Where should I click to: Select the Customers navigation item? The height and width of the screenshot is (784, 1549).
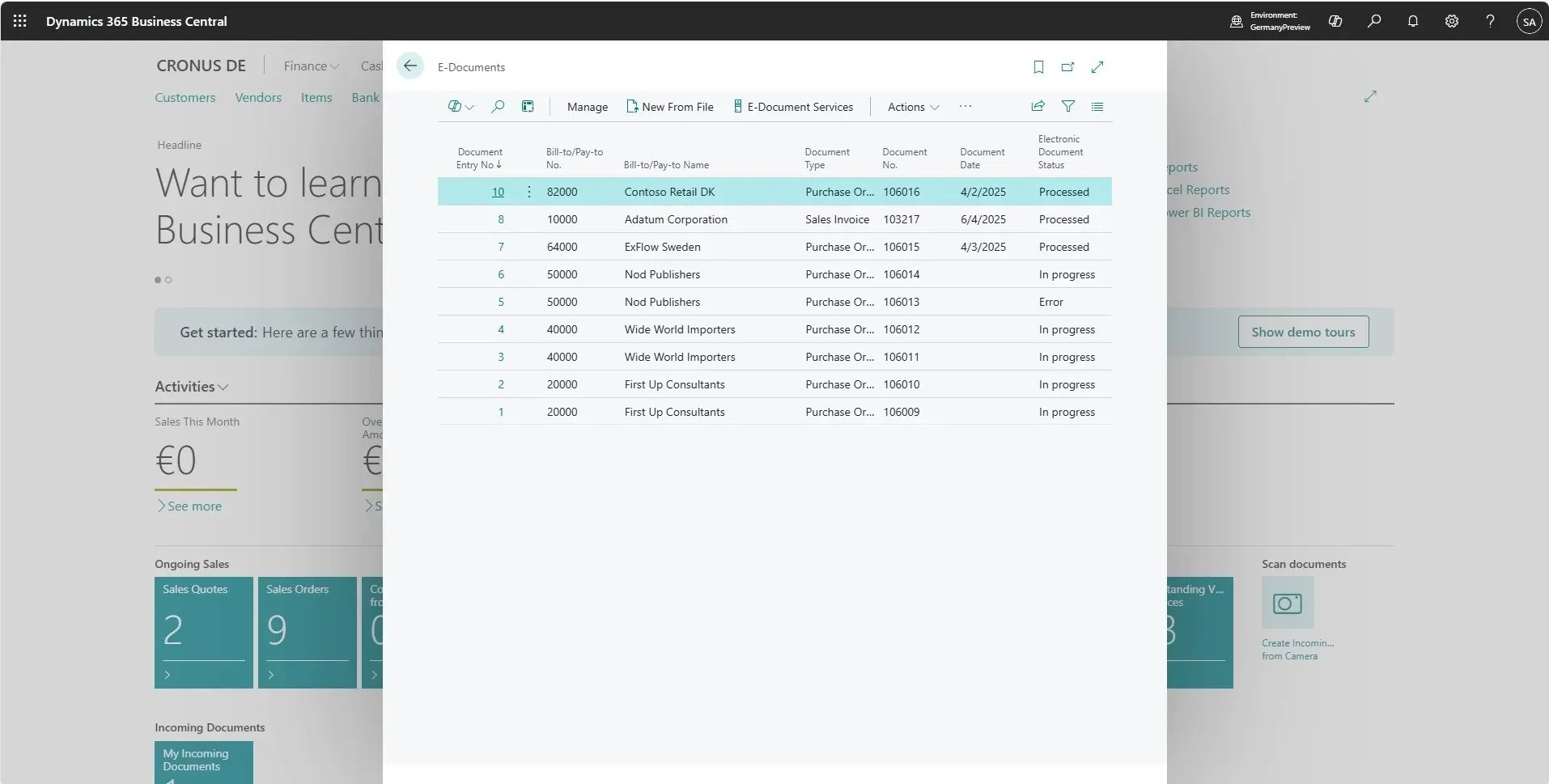[x=185, y=97]
